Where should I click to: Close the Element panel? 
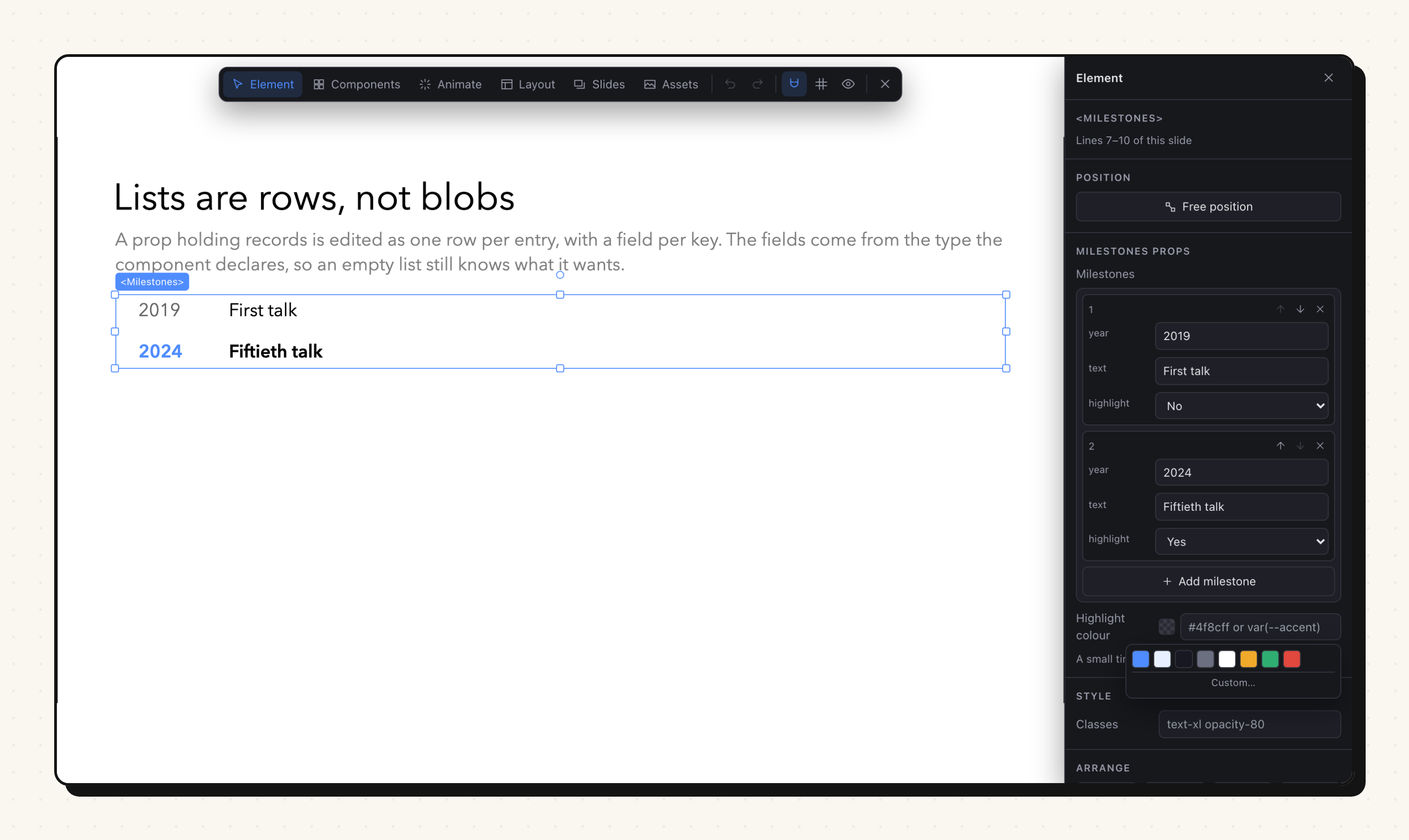[1329, 78]
